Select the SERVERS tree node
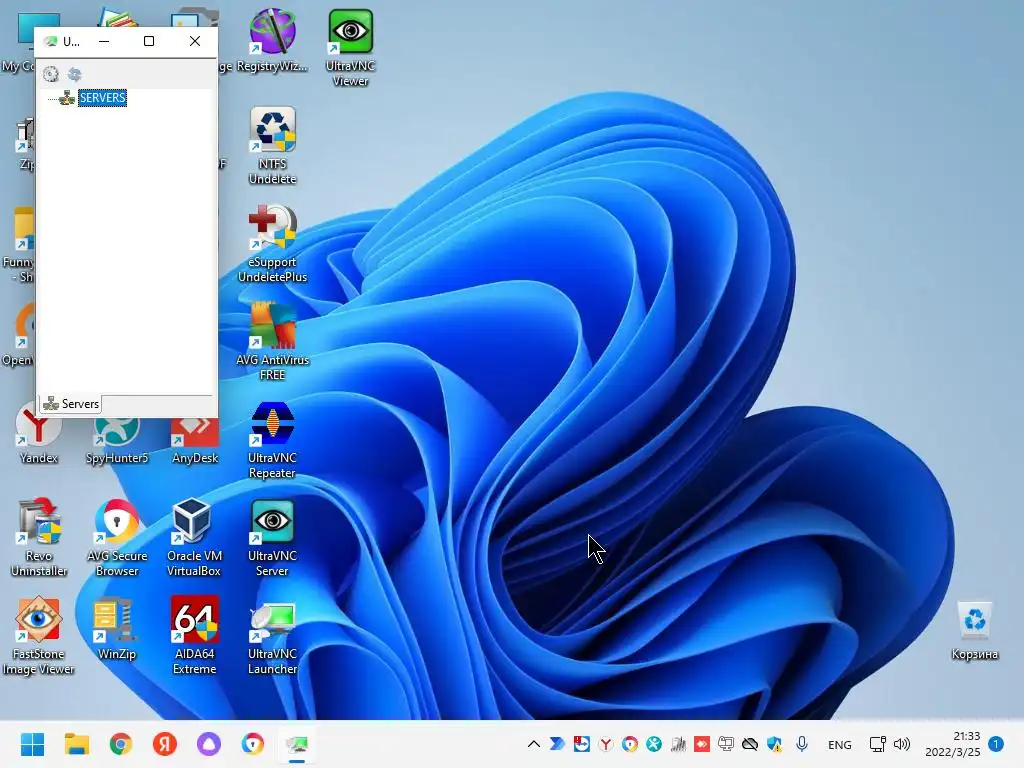Image resolution: width=1024 pixels, height=768 pixels. (103, 98)
